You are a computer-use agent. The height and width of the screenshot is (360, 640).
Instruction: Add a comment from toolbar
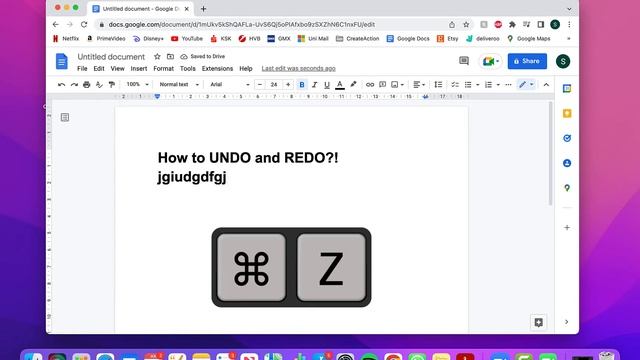(x=382, y=84)
